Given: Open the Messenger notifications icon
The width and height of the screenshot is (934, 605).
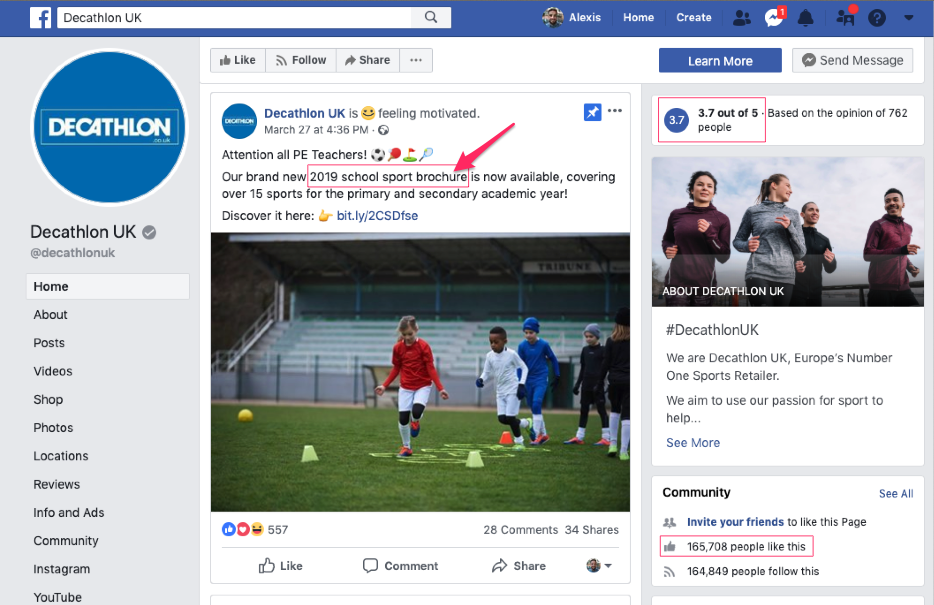Looking at the screenshot, I should click(774, 18).
